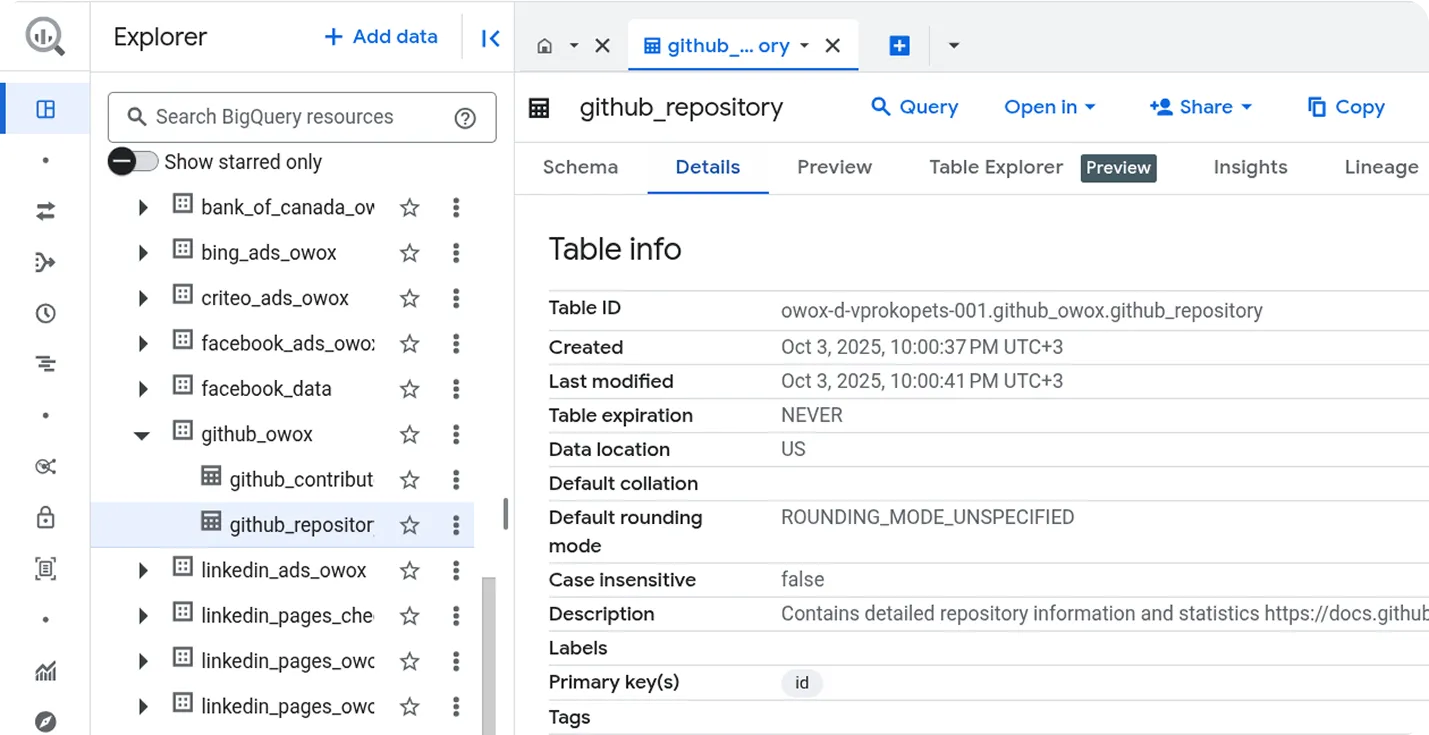Click the Query button
Image resolution: width=1429 pixels, height=735 pixels.
tap(914, 107)
